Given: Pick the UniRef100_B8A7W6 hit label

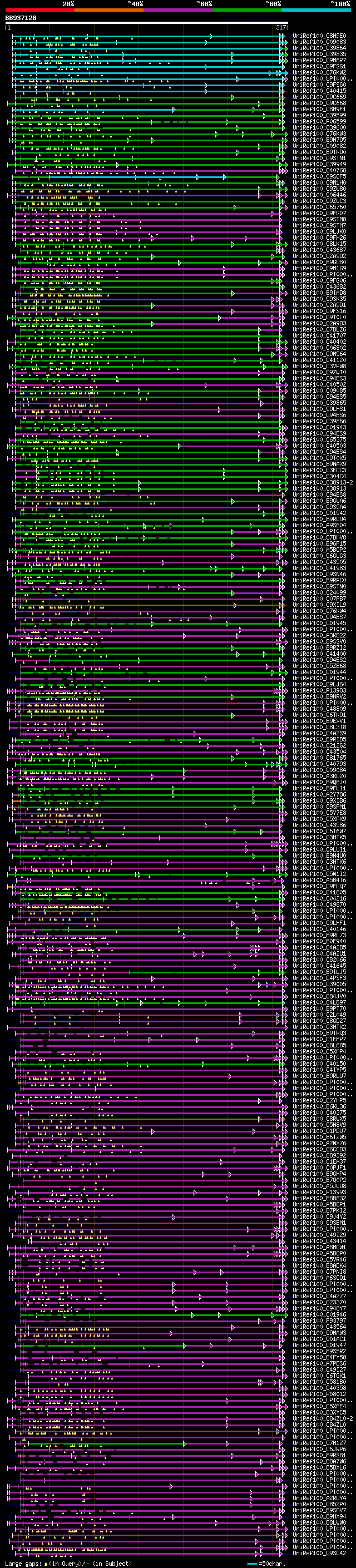Looking at the screenshot, I should coord(319,1461).
